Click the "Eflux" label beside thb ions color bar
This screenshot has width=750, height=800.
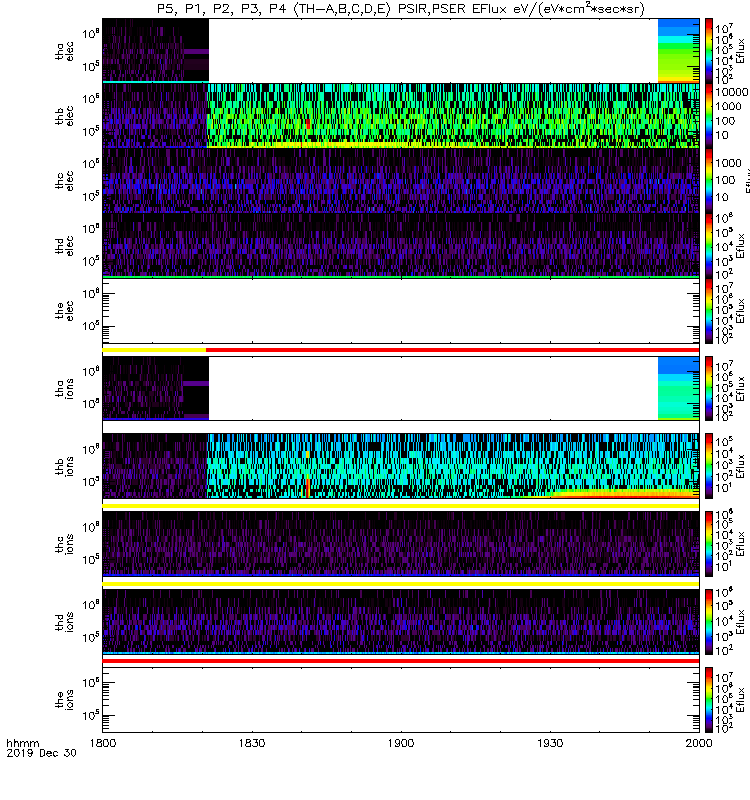pos(741,466)
